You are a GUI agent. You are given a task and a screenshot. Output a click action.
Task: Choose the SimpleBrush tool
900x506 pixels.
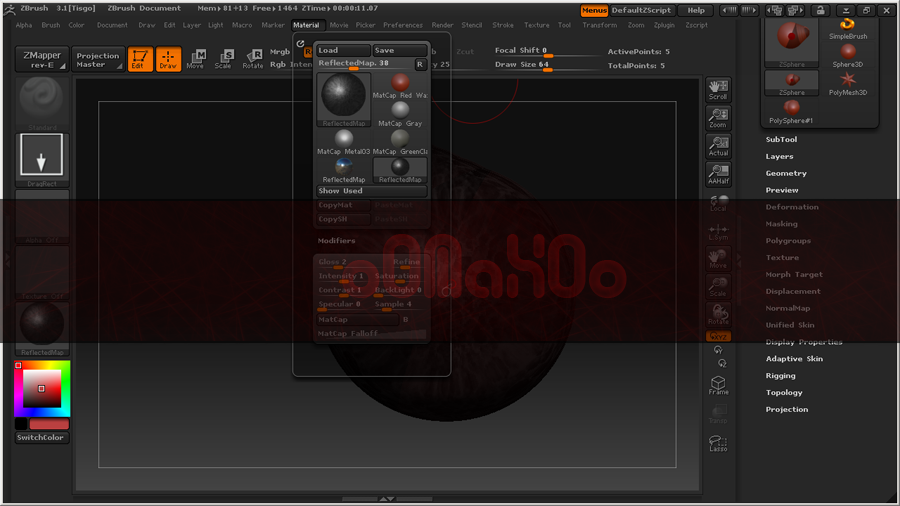click(x=848, y=29)
